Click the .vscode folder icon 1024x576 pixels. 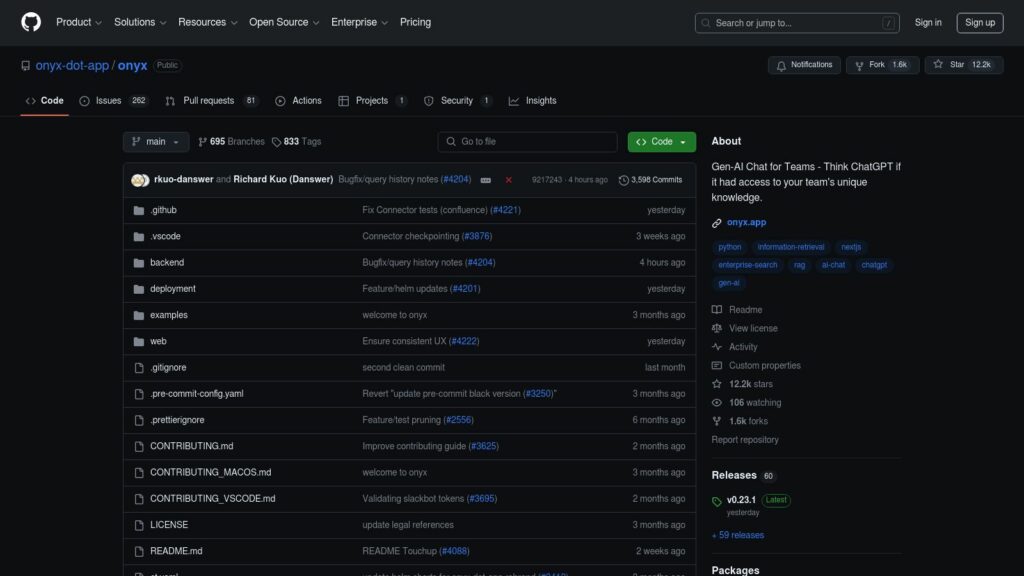tap(138, 236)
